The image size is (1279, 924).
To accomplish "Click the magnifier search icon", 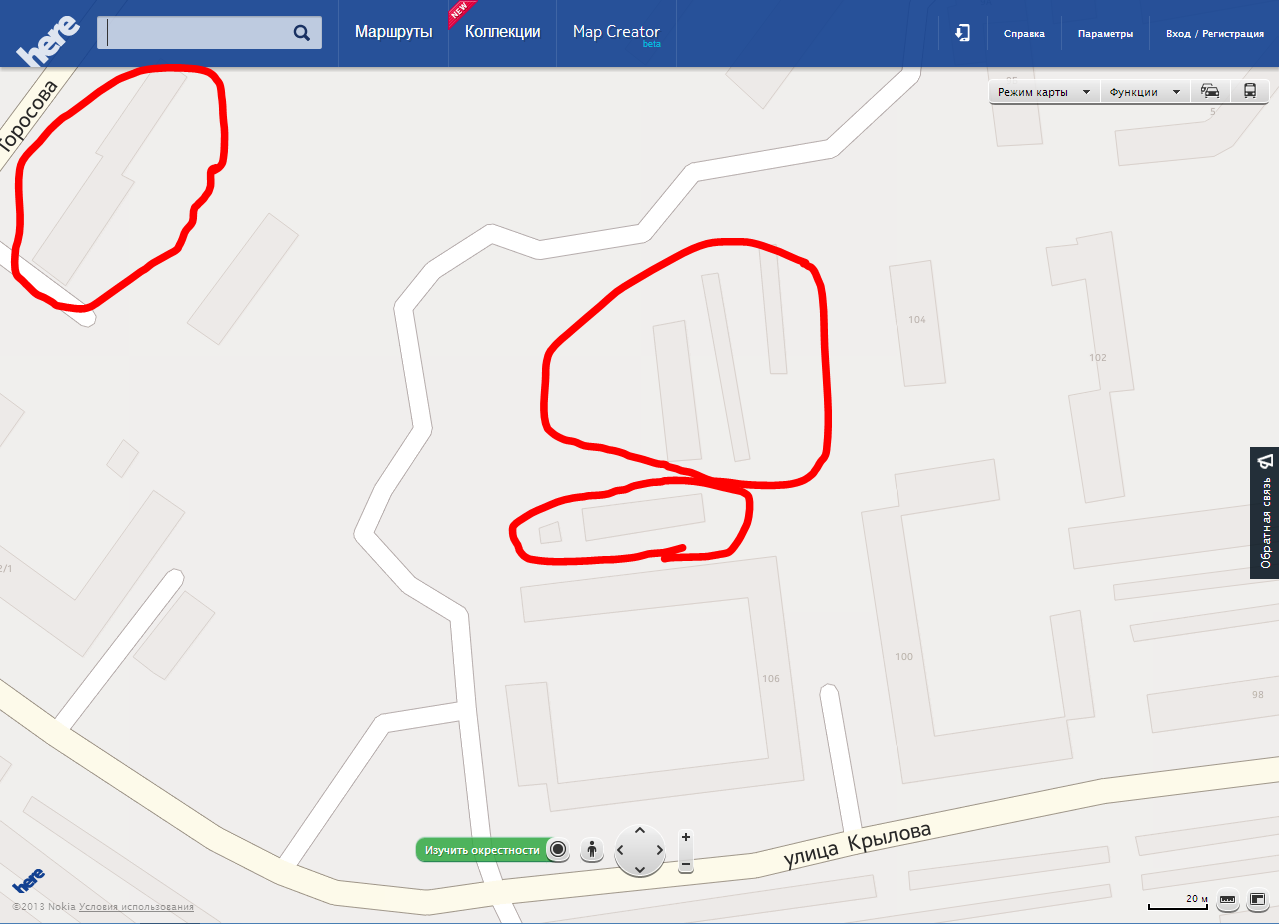I will point(301,33).
